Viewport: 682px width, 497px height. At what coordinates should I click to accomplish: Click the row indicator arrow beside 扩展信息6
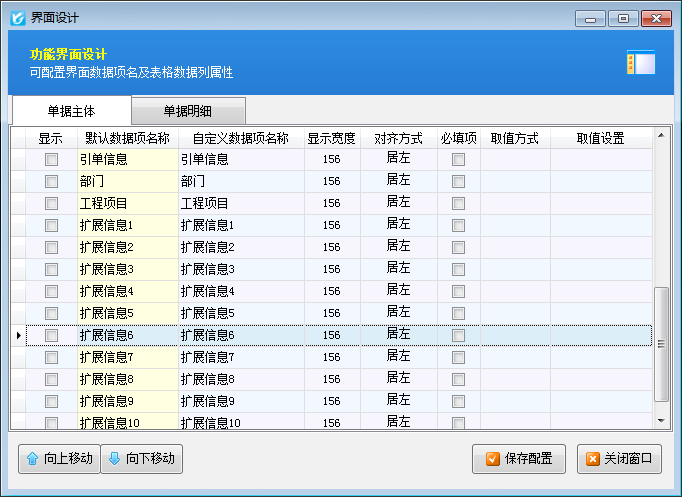(18, 335)
